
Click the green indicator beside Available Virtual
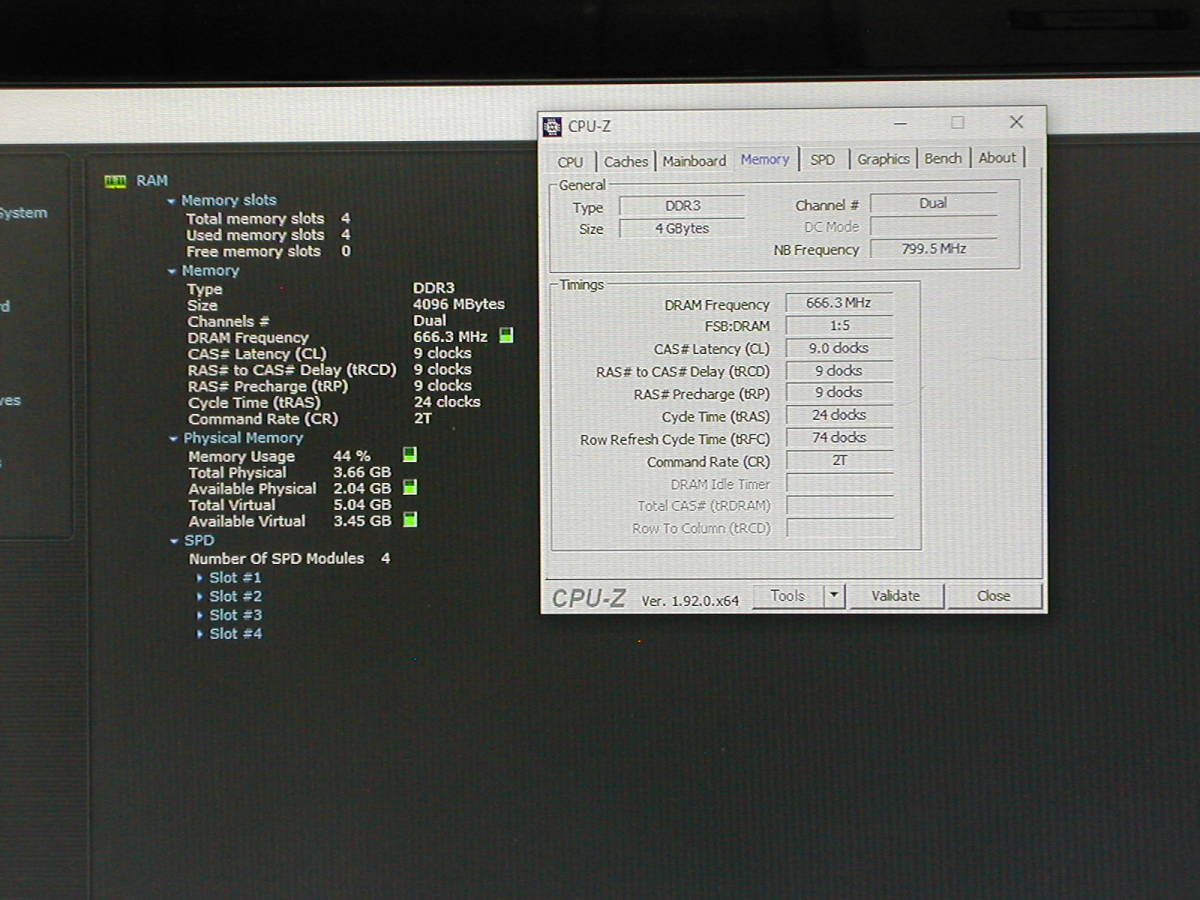(410, 520)
